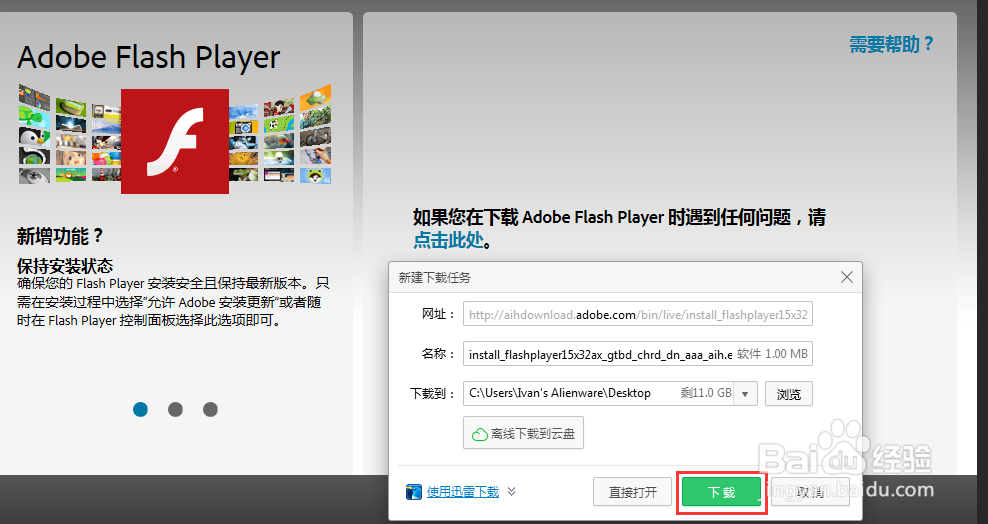Click the 剩11.0 GB free space text
988x524 pixels.
point(706,393)
